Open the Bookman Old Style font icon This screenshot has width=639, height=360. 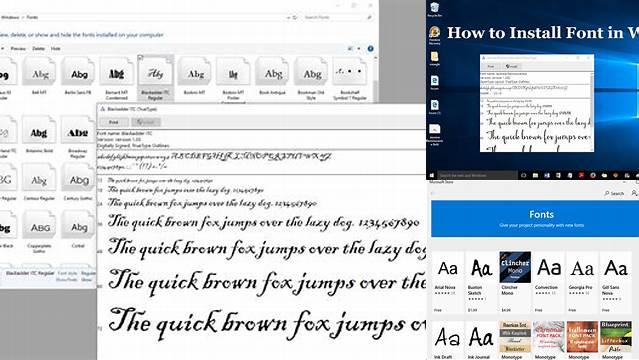click(x=311, y=73)
